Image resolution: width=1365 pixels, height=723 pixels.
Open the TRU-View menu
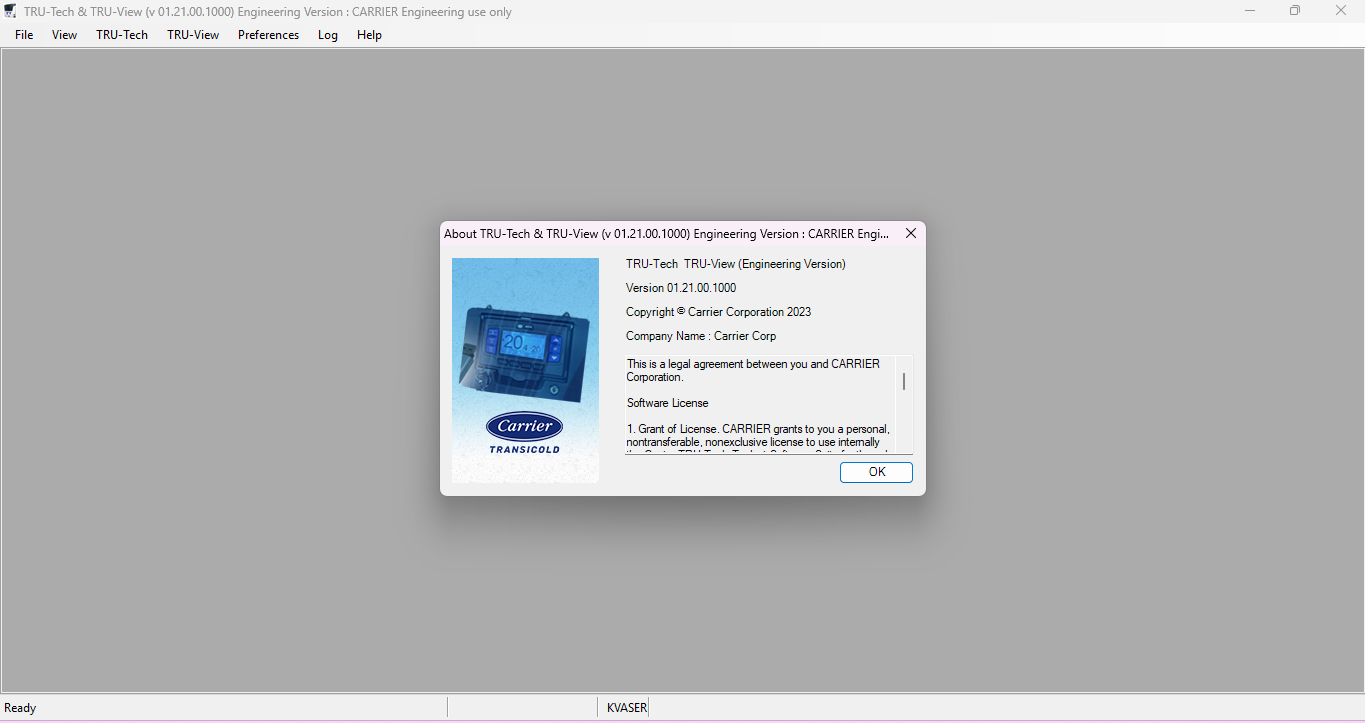[x=193, y=34]
